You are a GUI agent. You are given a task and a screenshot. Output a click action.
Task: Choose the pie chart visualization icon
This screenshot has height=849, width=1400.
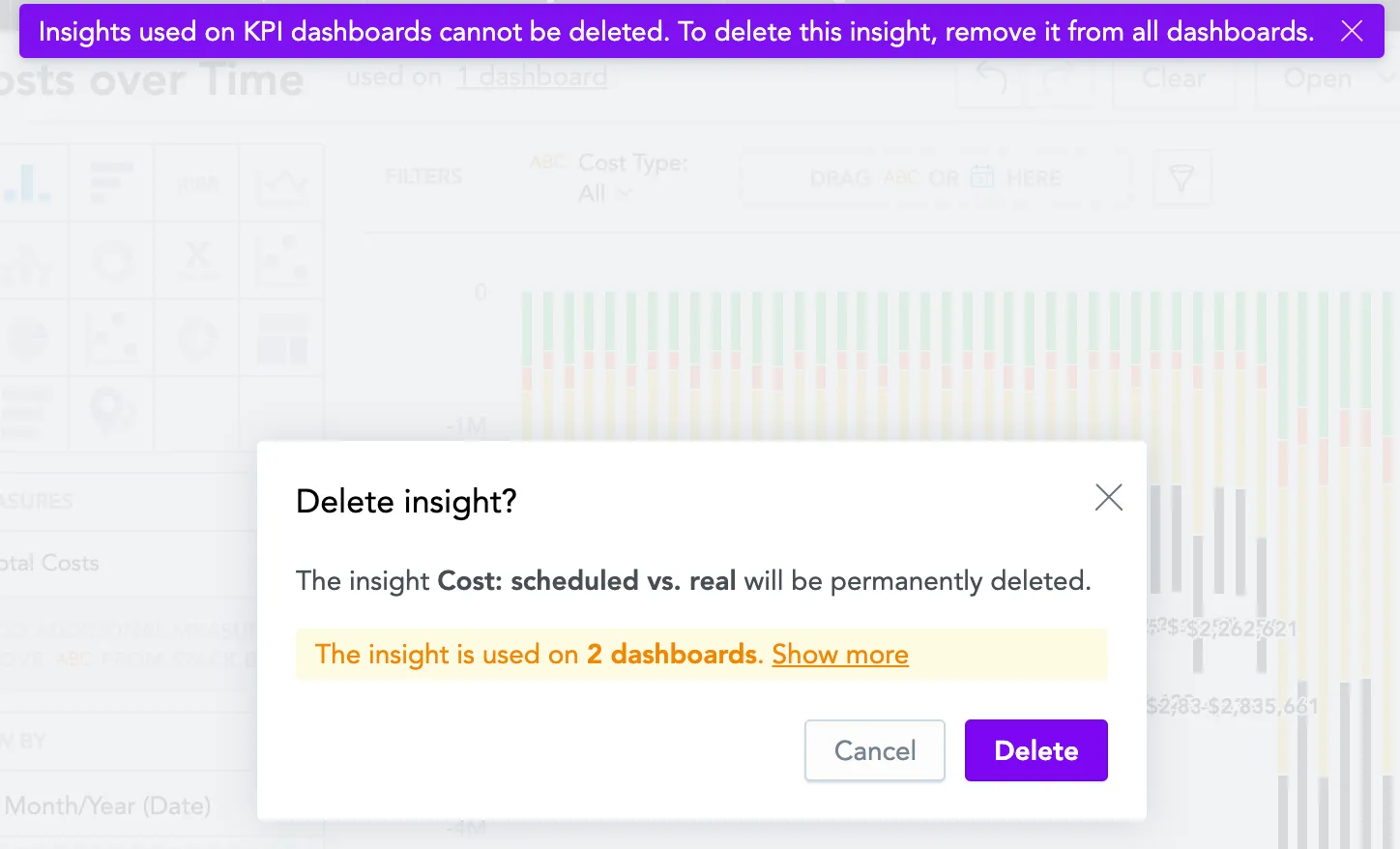(x=29, y=338)
